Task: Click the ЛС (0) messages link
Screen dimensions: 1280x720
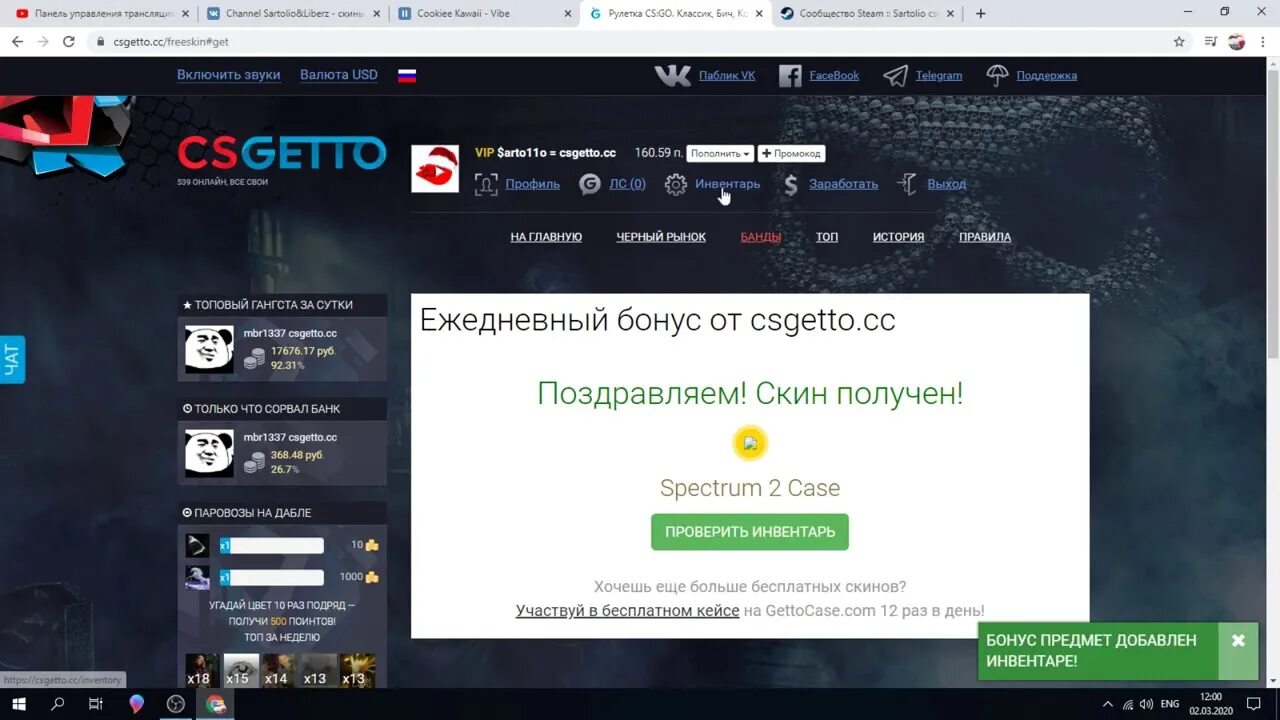Action: (627, 184)
